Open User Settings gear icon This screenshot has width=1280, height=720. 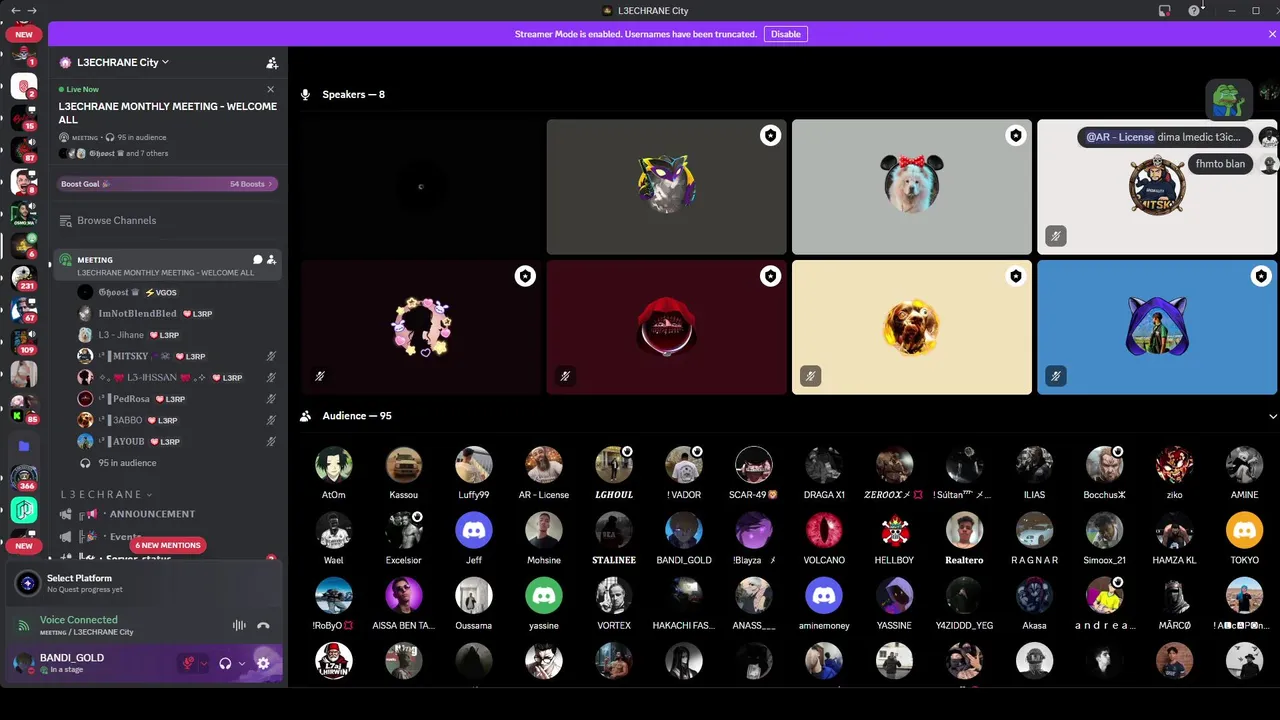263,663
